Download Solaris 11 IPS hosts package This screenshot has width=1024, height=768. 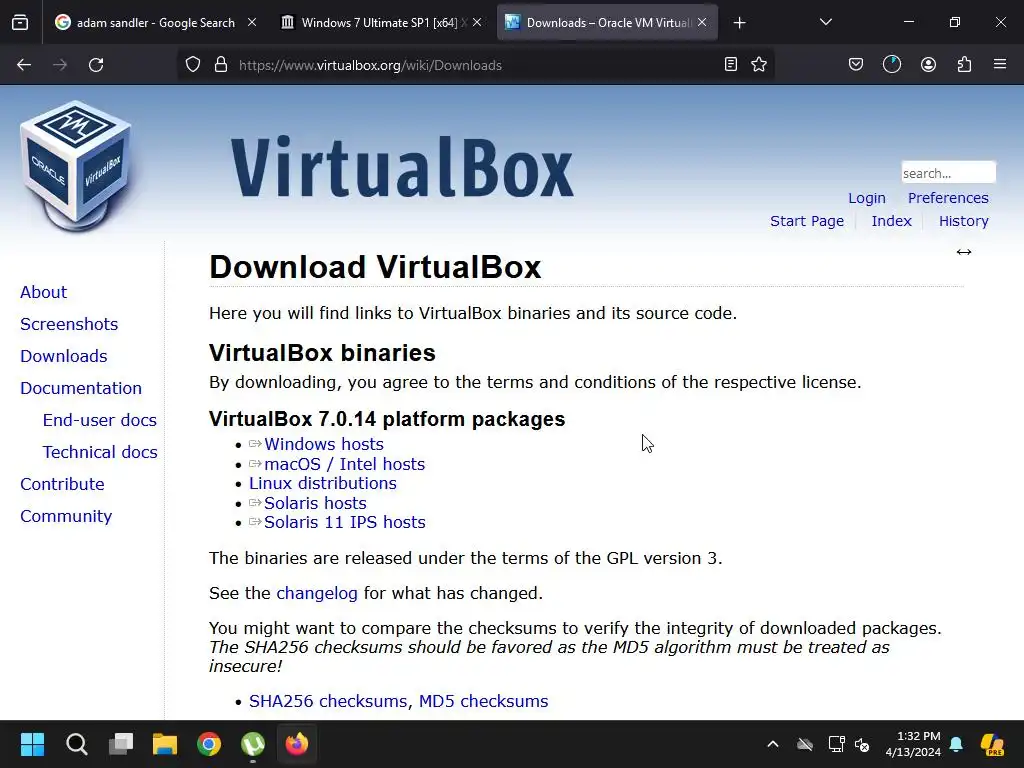pyautogui.click(x=344, y=522)
